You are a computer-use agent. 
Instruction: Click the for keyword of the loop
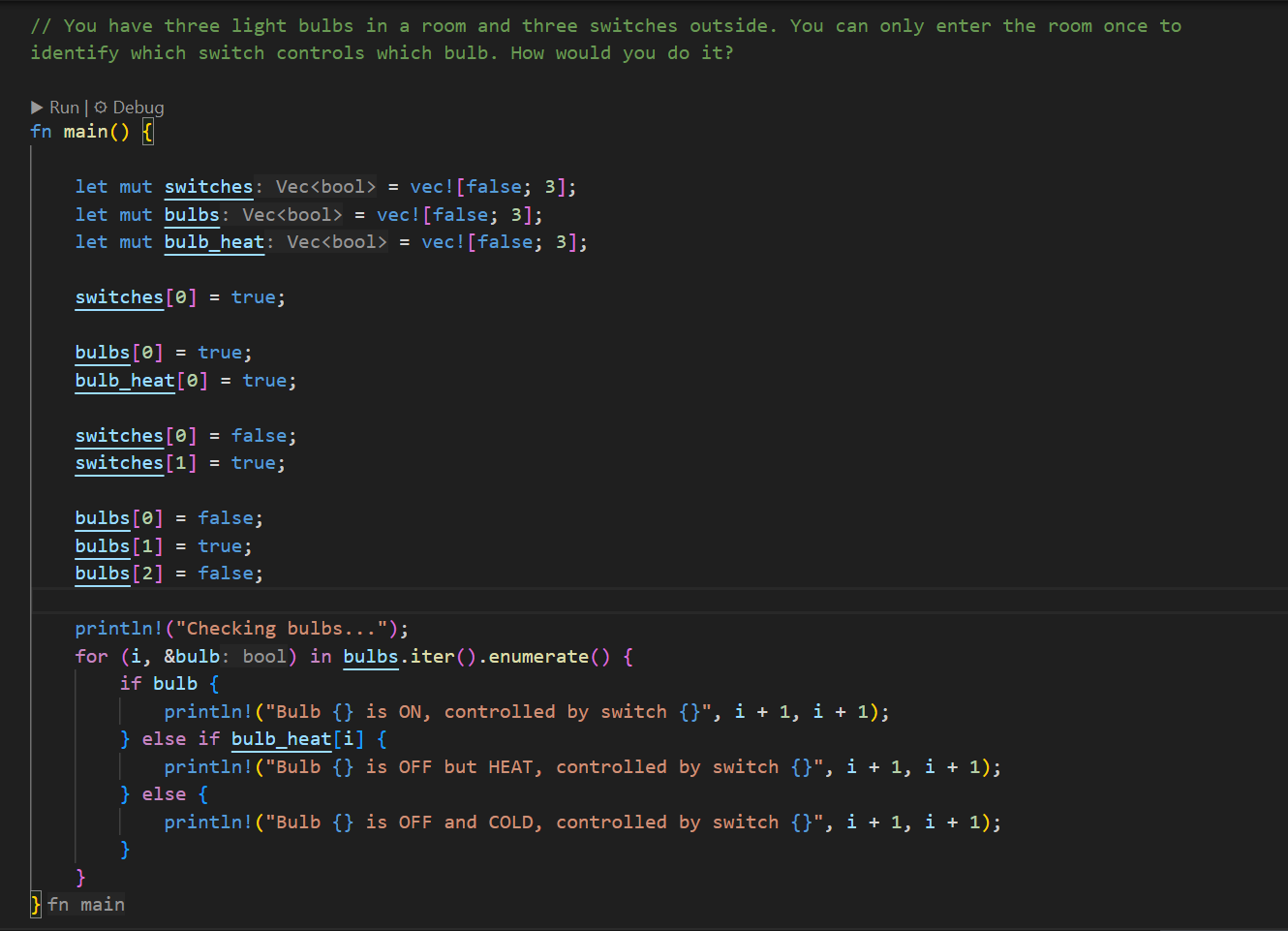click(92, 657)
